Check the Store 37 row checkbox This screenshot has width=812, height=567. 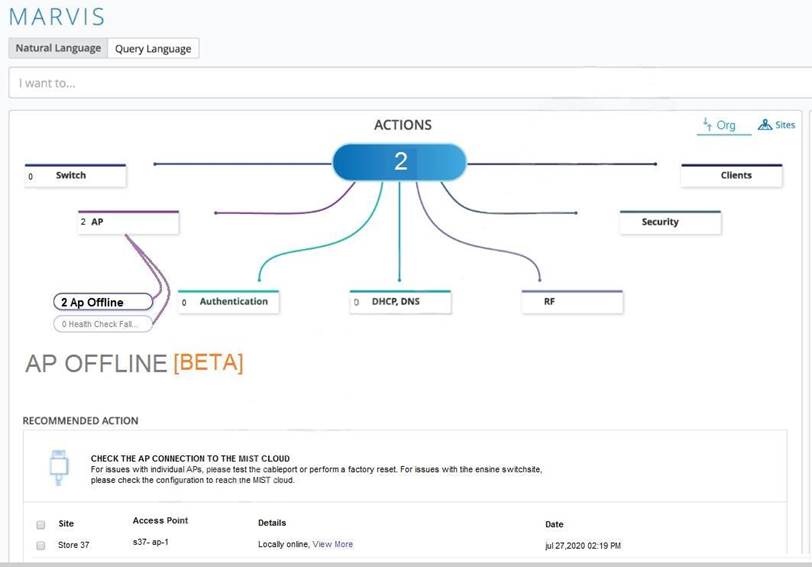tap(41, 545)
